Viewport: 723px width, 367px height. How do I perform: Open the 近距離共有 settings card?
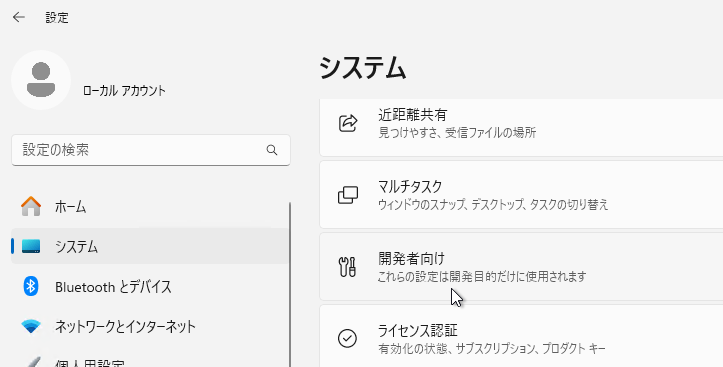521,127
